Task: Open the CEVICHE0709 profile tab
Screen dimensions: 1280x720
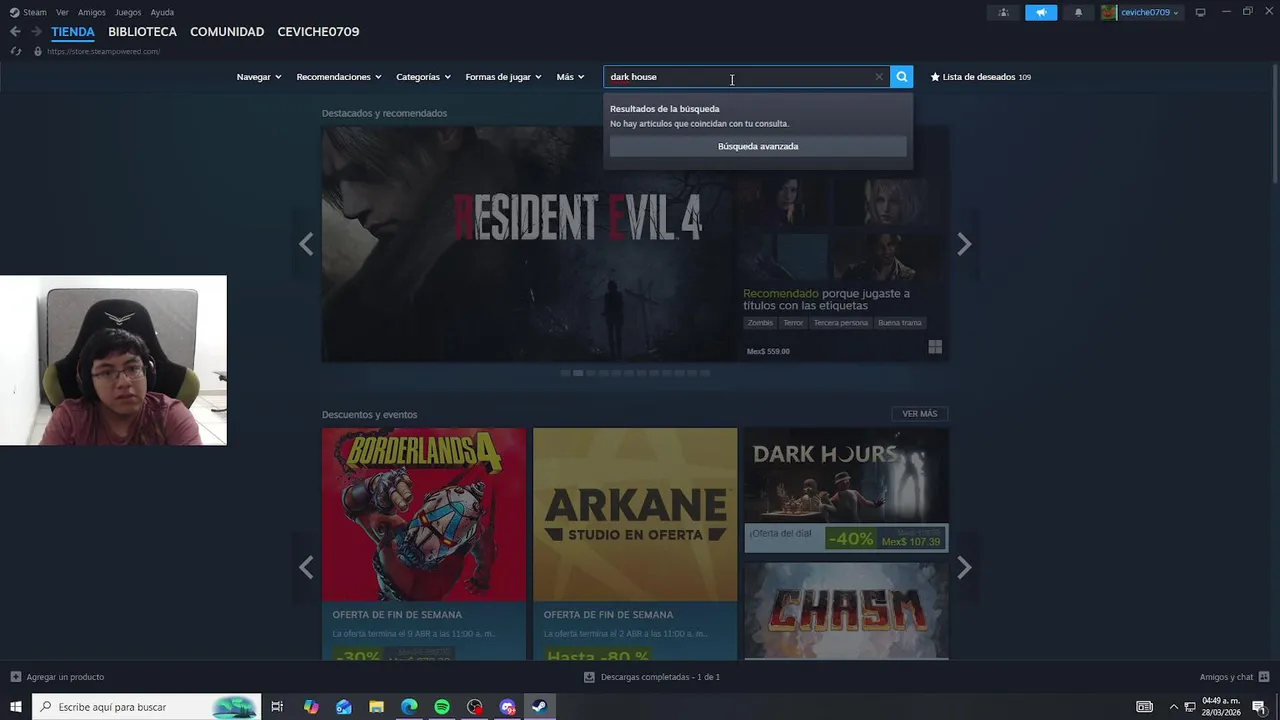Action: click(x=318, y=32)
